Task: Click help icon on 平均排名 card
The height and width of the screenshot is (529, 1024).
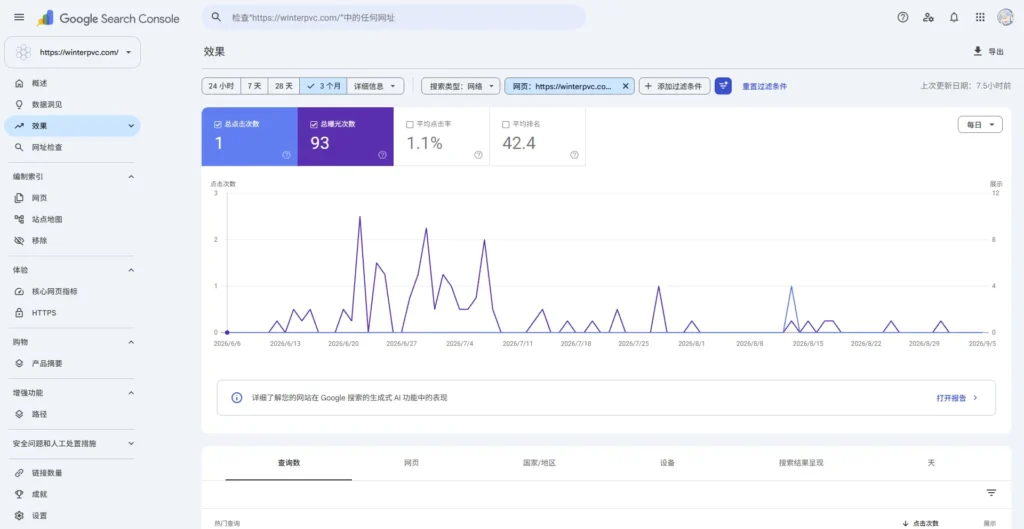Action: (574, 155)
